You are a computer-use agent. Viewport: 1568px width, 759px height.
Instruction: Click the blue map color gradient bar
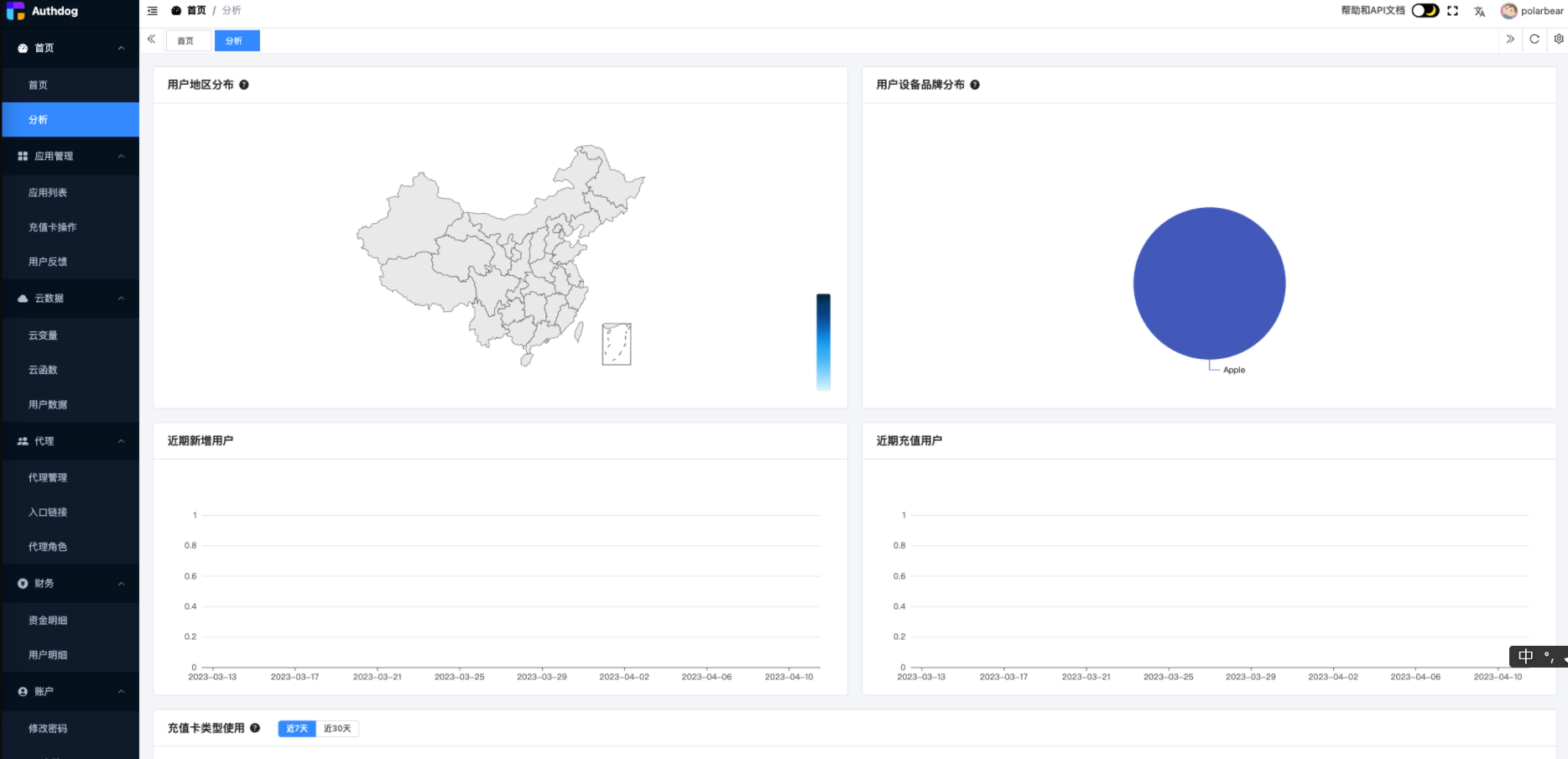point(823,342)
